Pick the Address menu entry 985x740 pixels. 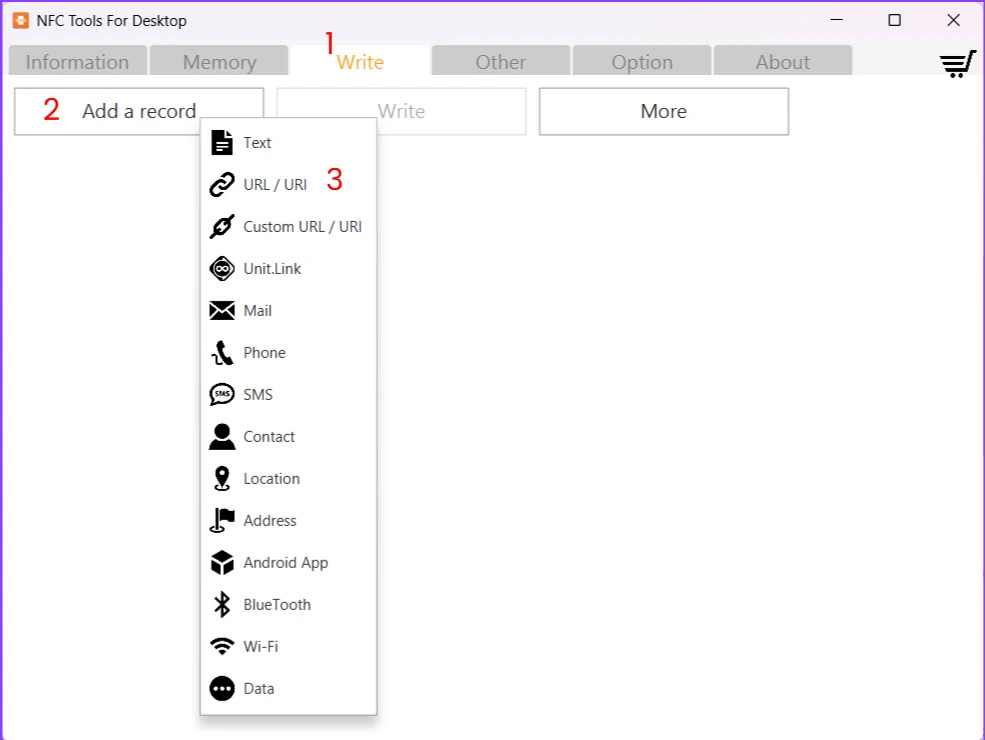pos(270,521)
